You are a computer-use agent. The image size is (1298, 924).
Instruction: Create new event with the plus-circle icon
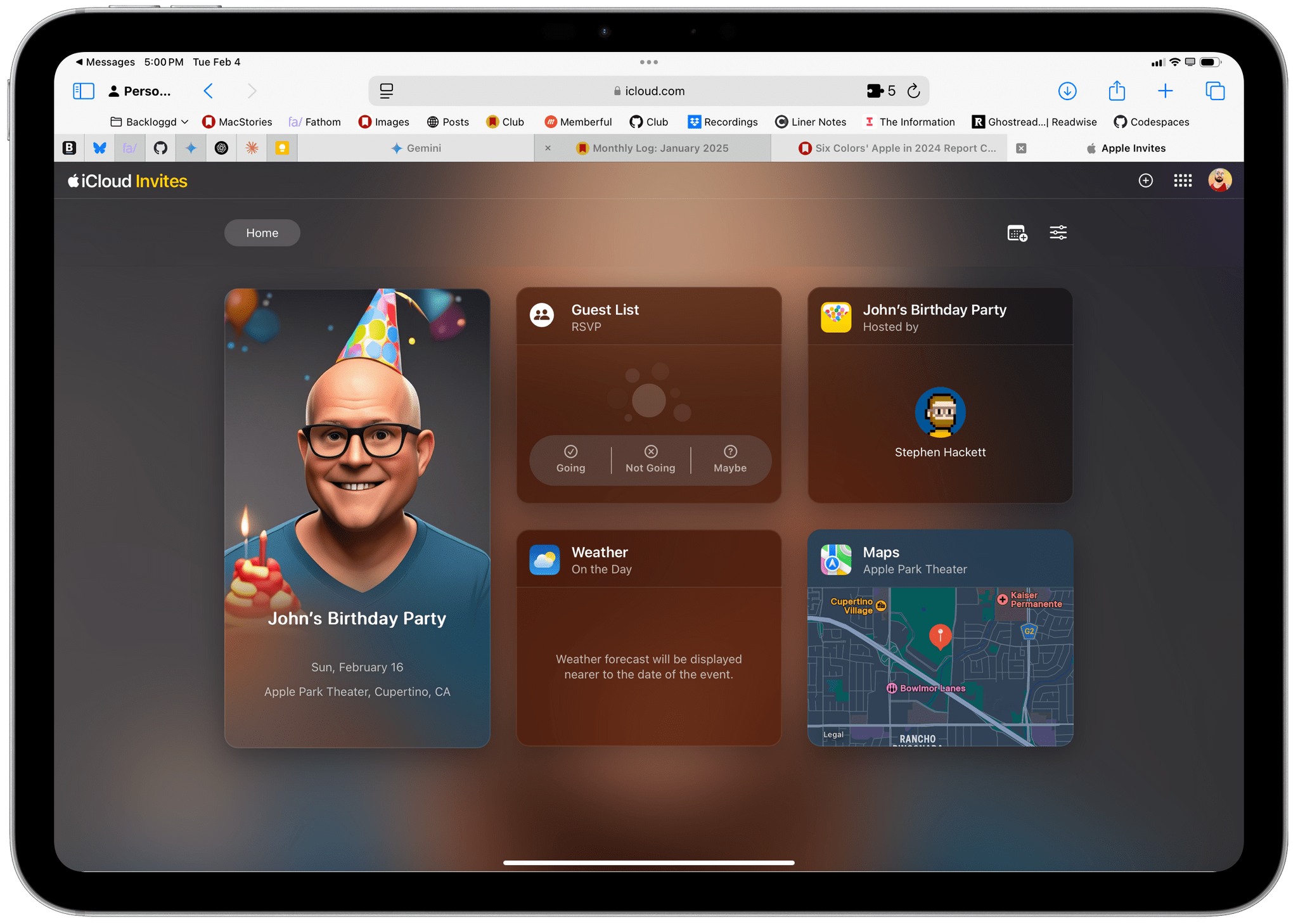coord(1146,181)
